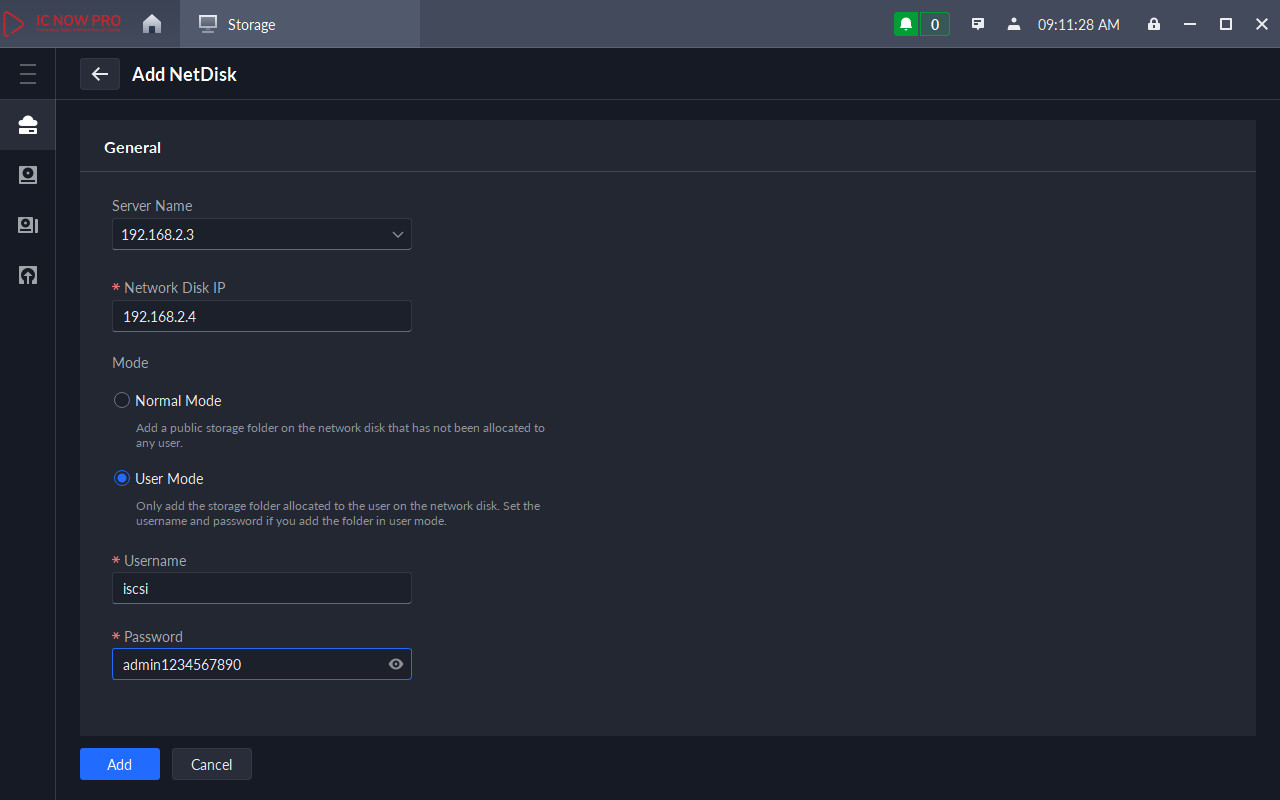Screen dimensions: 1280x800
Task: Open the message icon in the title bar
Action: coord(978,24)
